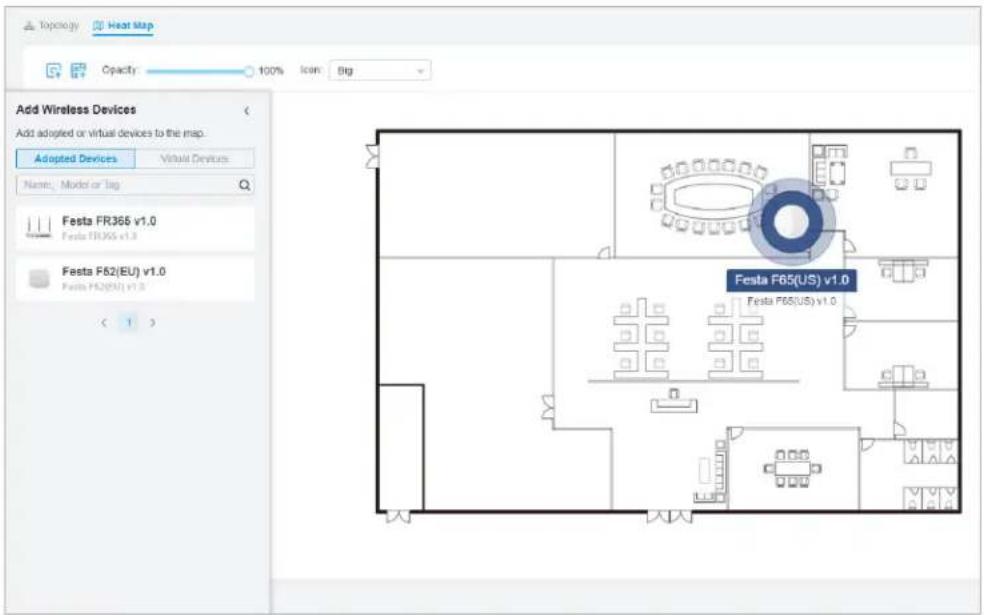Click the Festa F65(US) v1.0 blue label

pos(791,280)
